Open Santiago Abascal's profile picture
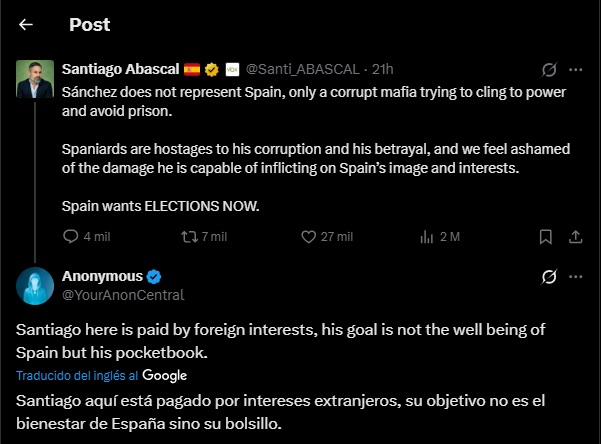 point(35,79)
